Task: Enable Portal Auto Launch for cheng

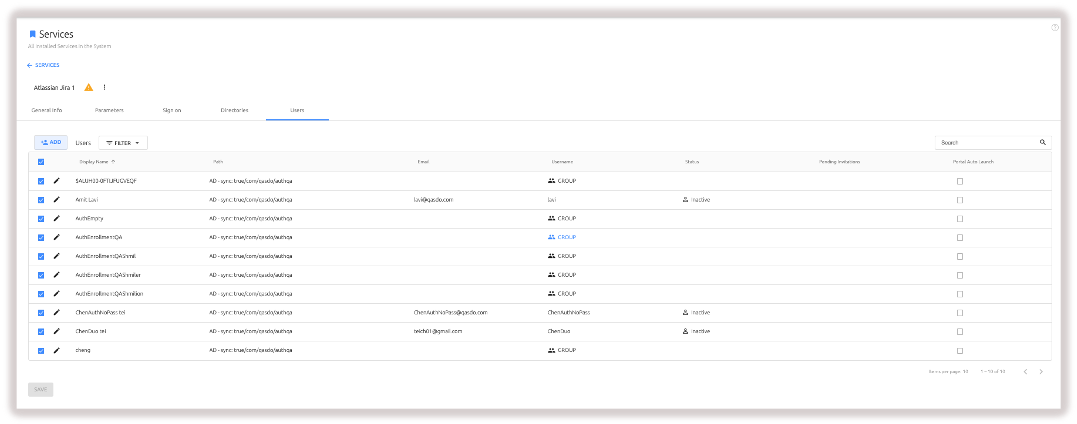Action: (x=960, y=350)
